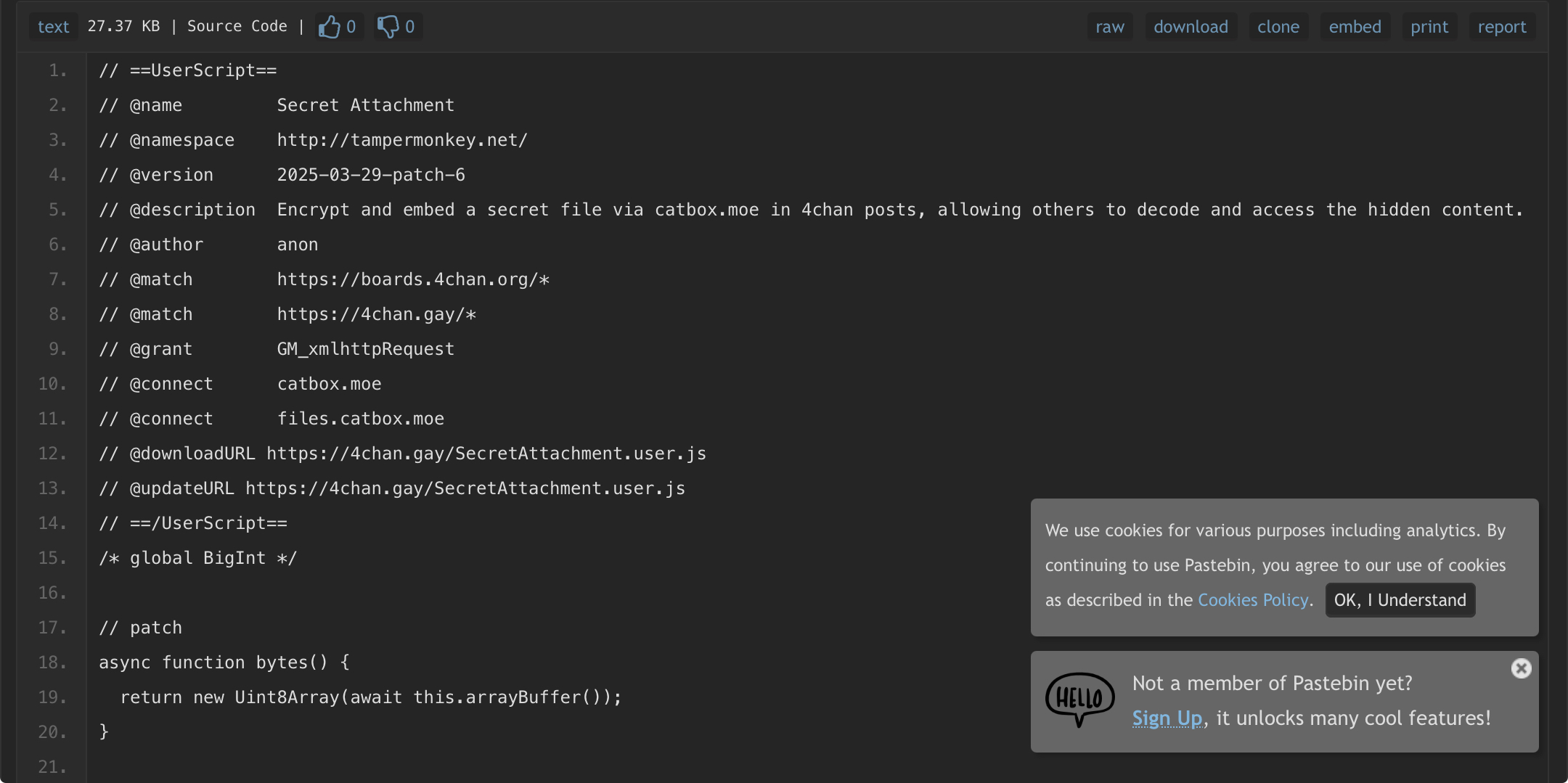This screenshot has width=1568, height=783.
Task: Click 'GM_xmlhttpRequest' grant value
Action: tap(366, 349)
